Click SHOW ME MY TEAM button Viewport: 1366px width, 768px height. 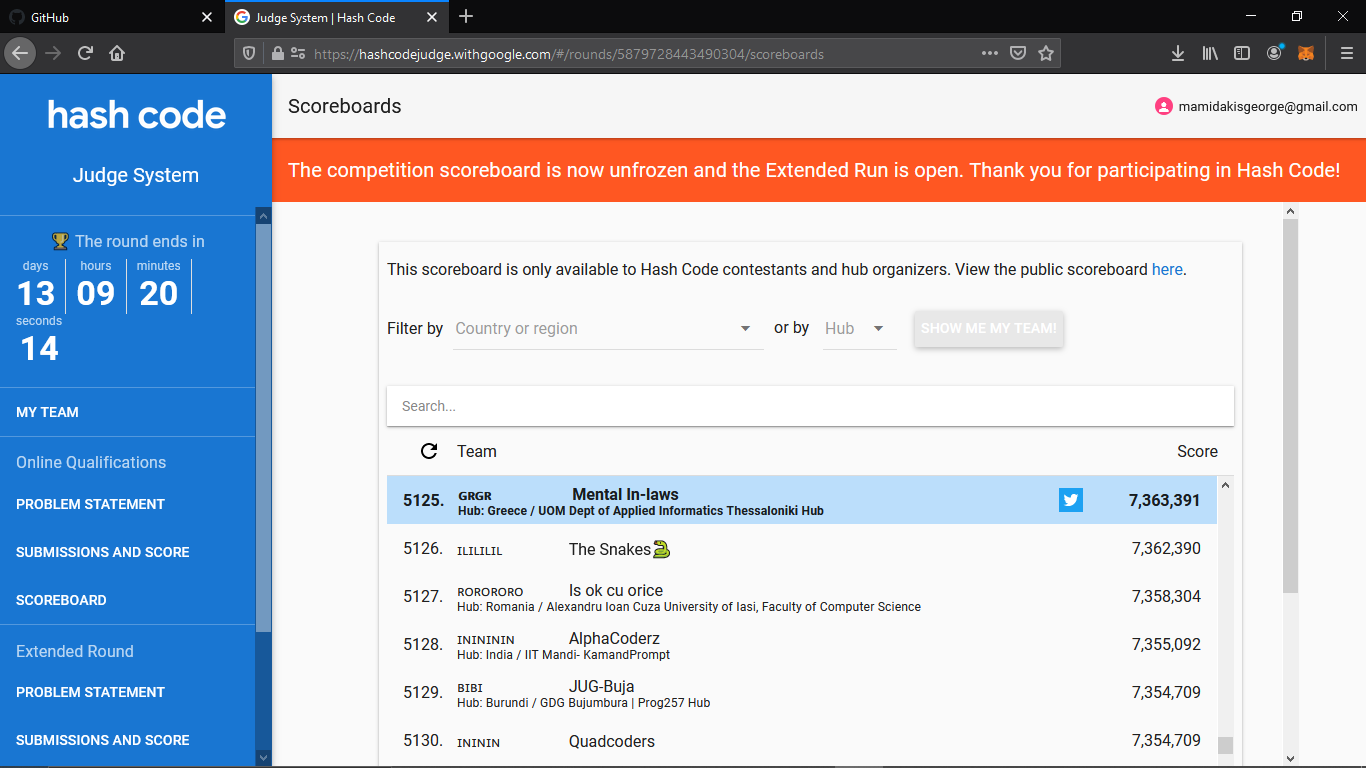click(989, 328)
